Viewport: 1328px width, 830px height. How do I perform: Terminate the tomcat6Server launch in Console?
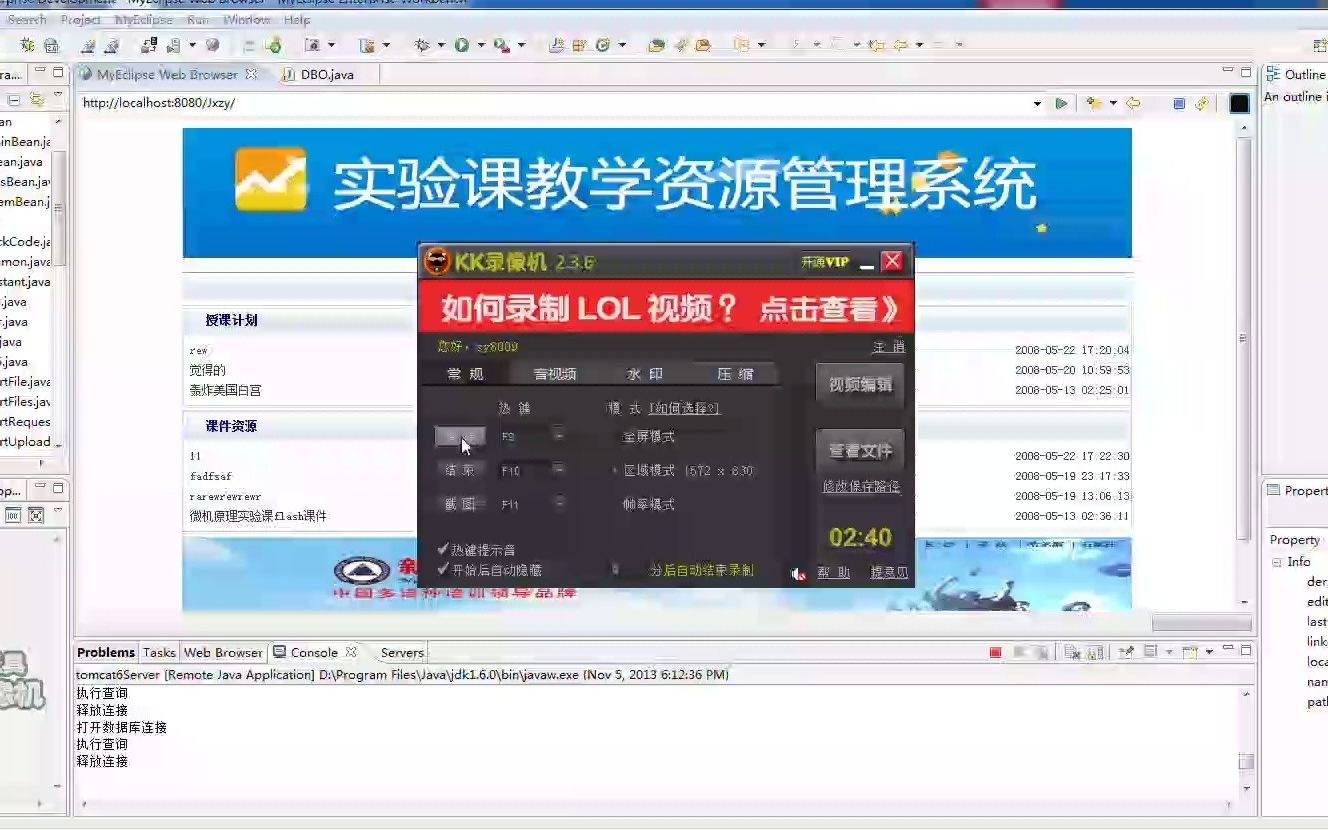(x=994, y=652)
